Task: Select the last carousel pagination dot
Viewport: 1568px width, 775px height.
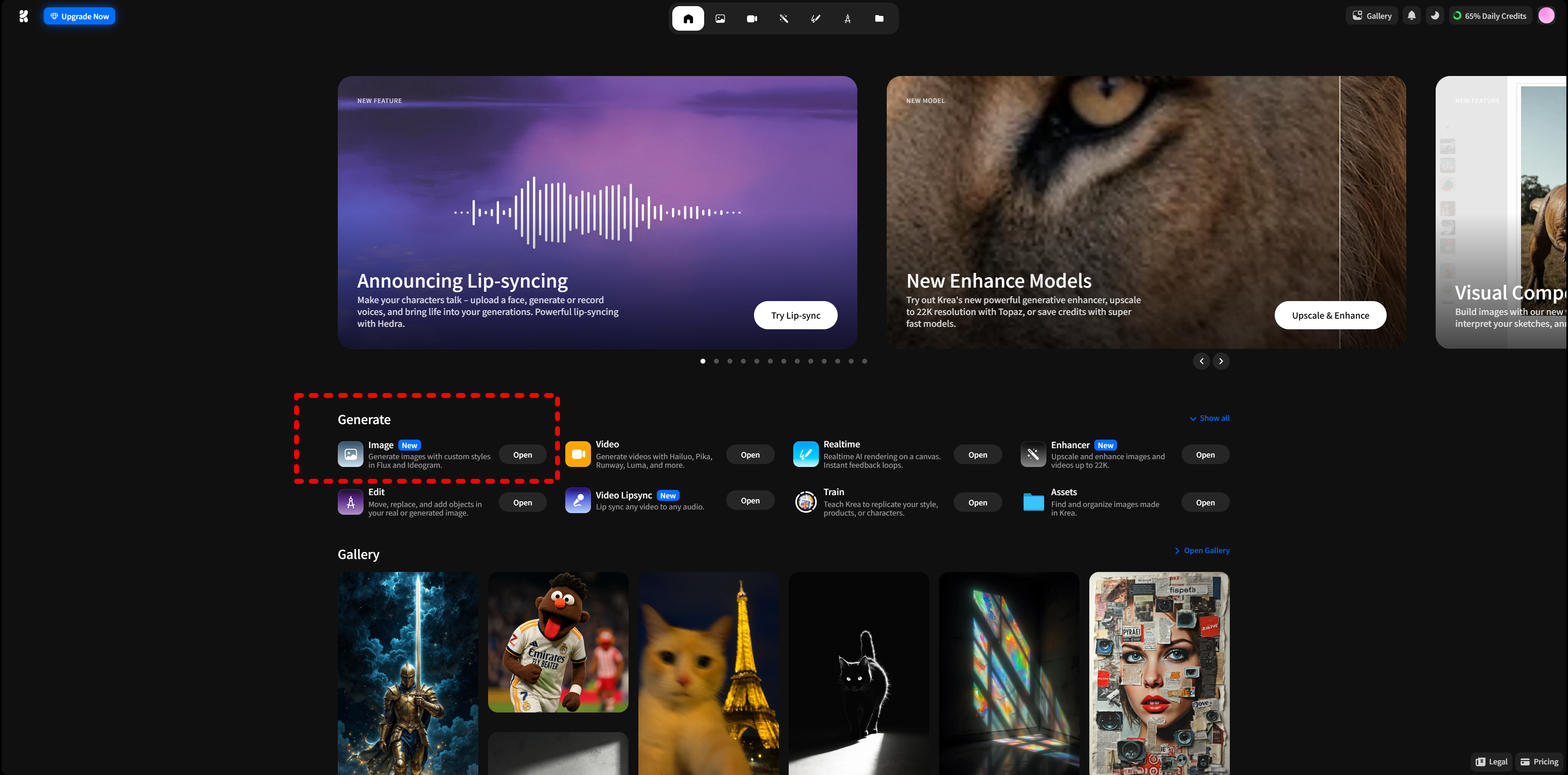Action: point(864,361)
